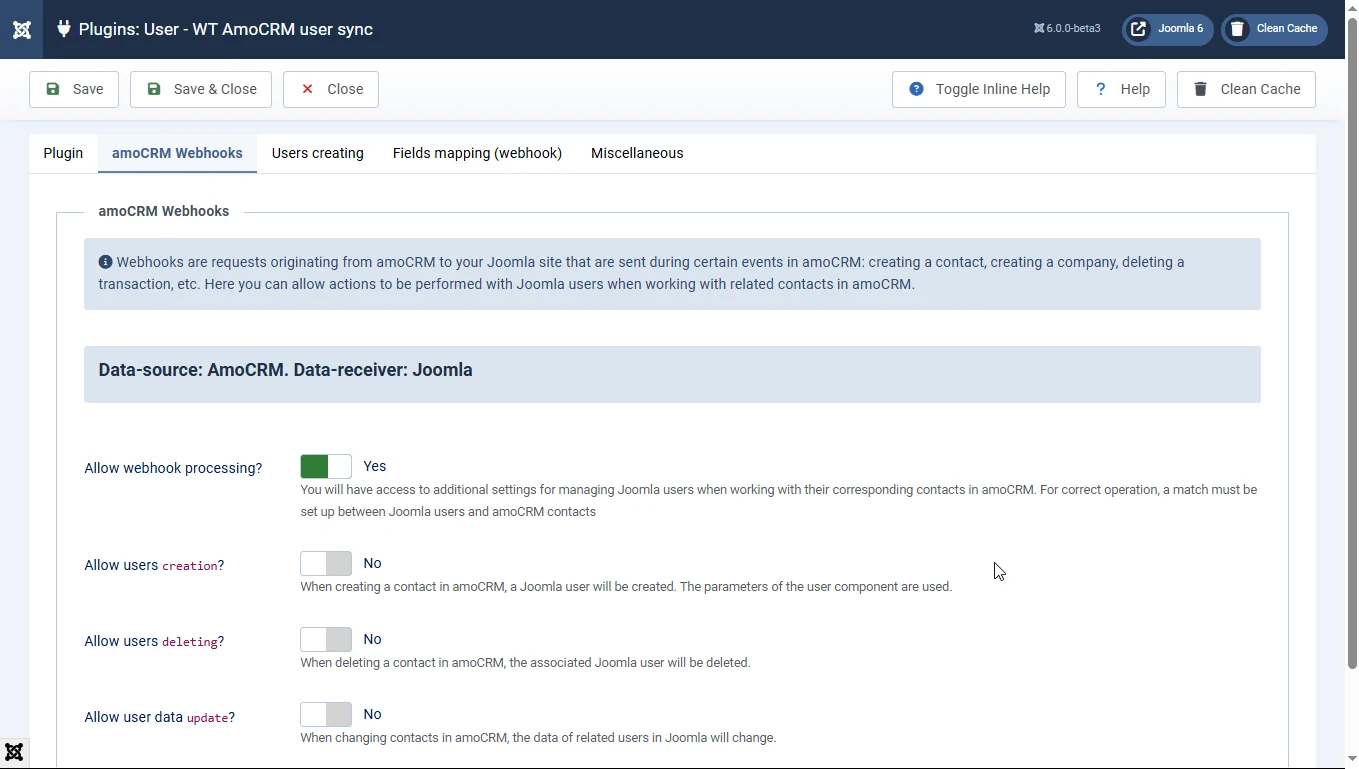The height and width of the screenshot is (769, 1359).
Task: Enable Allow user data update switch
Action: pyautogui.click(x=326, y=714)
